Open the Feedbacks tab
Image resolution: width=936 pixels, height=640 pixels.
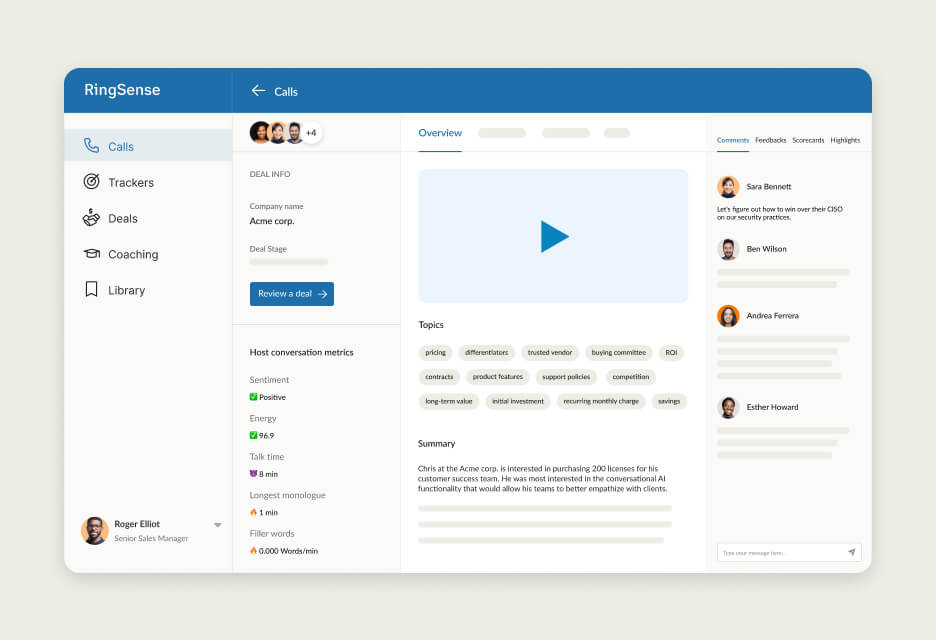(x=770, y=140)
